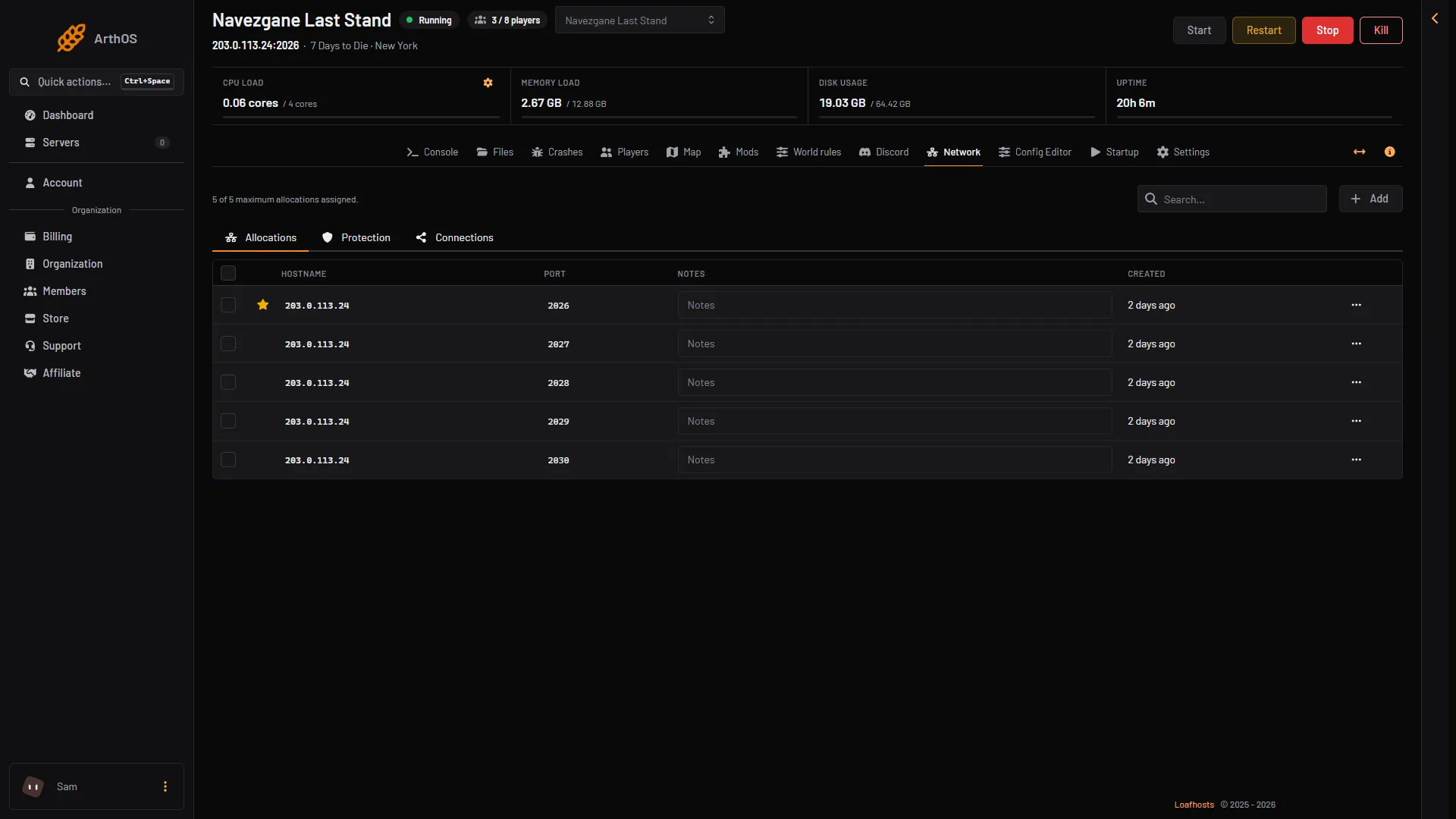Open the Config Editor tab
The height and width of the screenshot is (819, 1456).
click(1035, 152)
